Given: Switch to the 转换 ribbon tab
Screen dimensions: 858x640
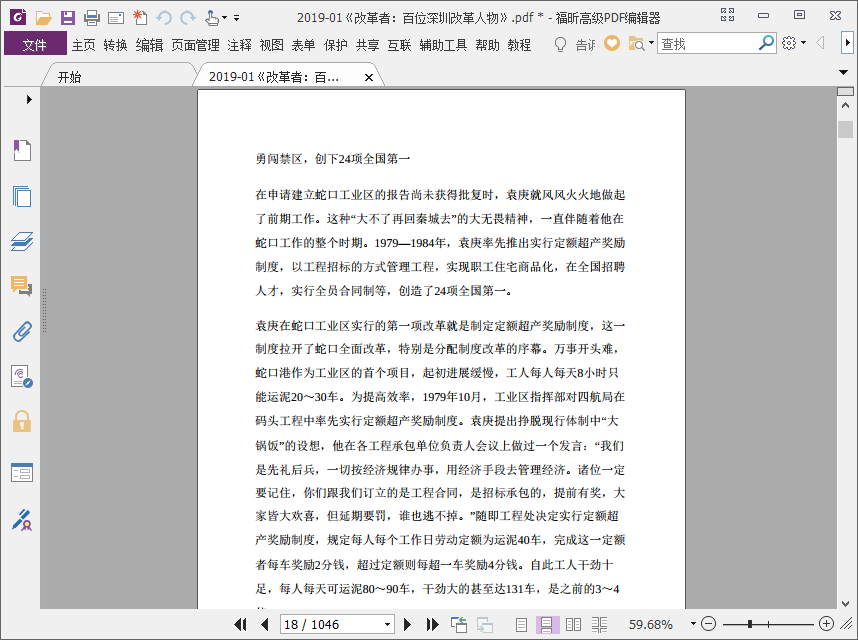Looking at the screenshot, I should [x=115, y=45].
